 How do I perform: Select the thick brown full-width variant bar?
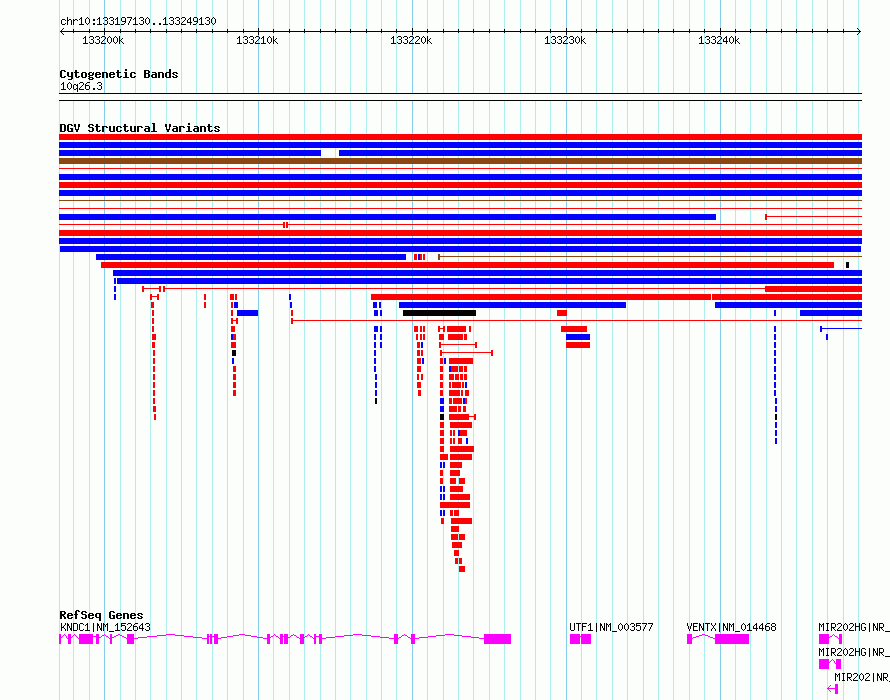coord(460,161)
